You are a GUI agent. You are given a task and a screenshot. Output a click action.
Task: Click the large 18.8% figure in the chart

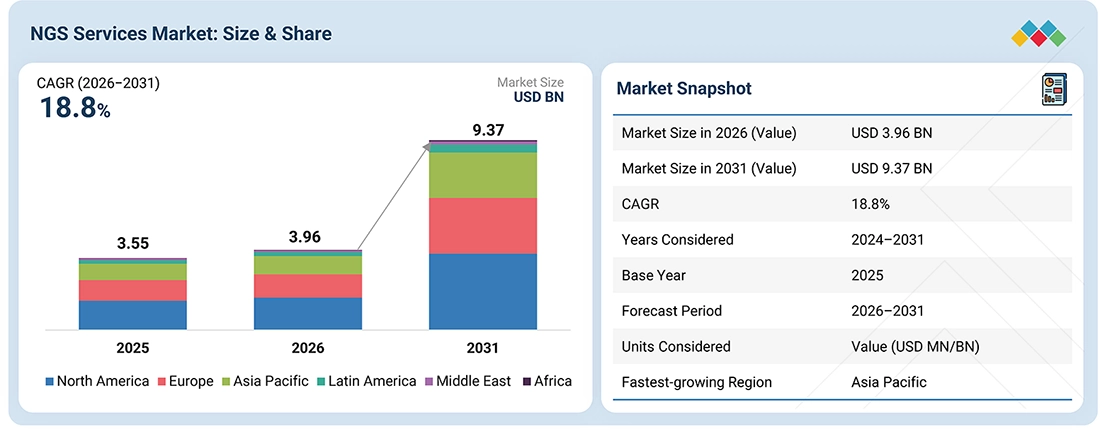click(x=75, y=109)
